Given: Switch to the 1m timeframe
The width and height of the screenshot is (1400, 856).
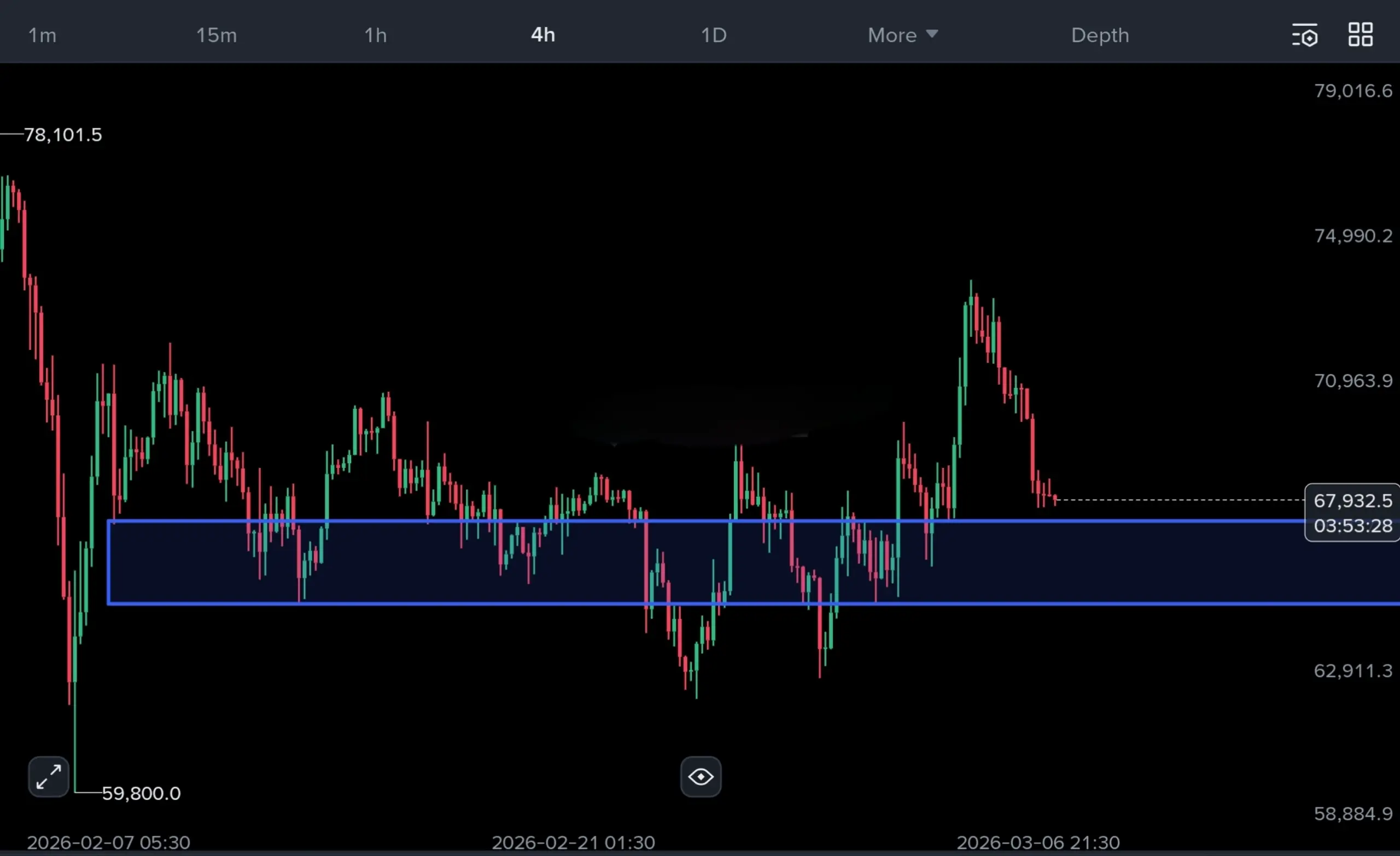Looking at the screenshot, I should (43, 35).
